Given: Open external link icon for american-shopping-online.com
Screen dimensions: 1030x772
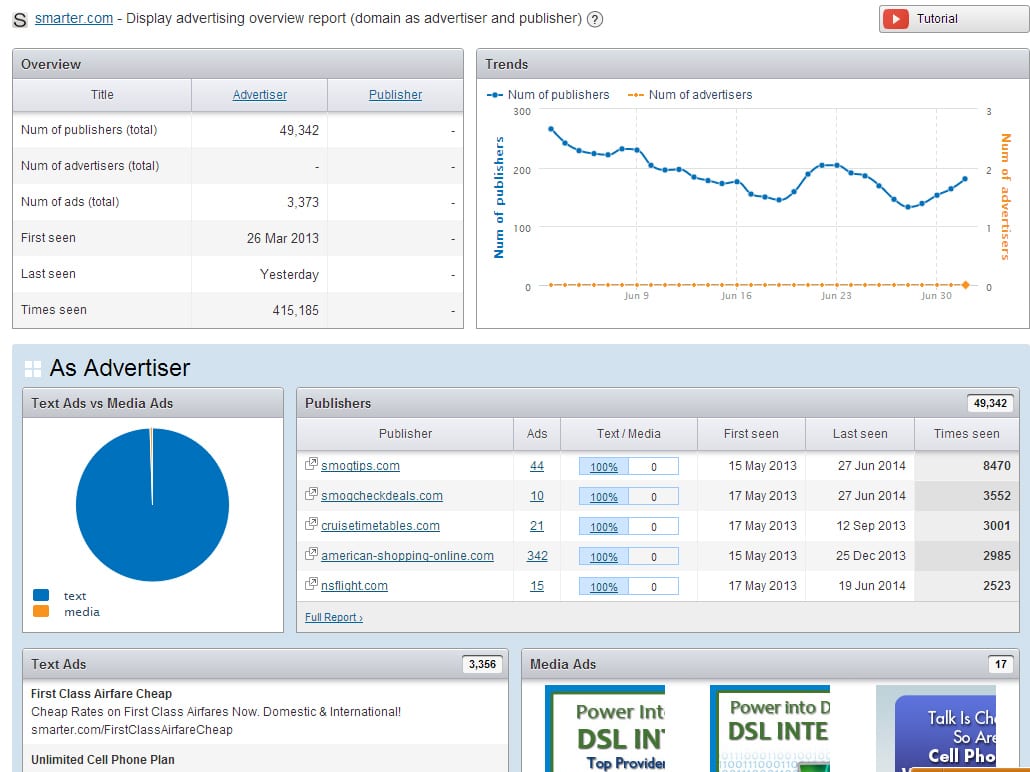Looking at the screenshot, I should 311,554.
